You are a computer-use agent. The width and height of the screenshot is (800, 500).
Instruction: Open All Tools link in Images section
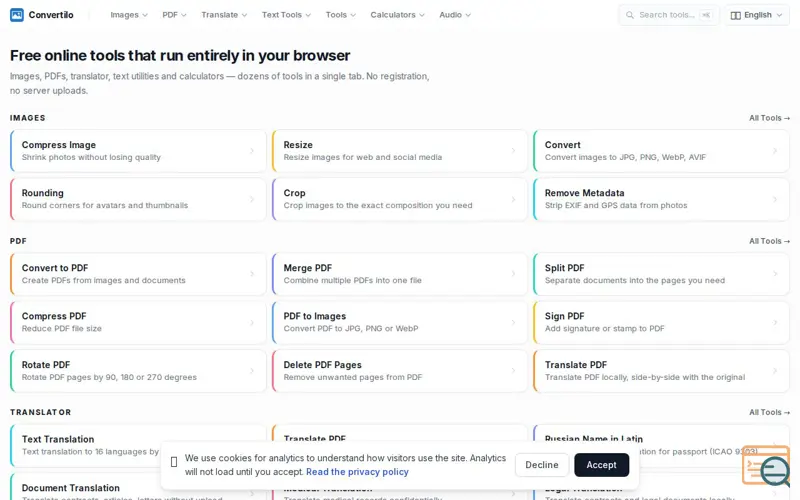click(x=769, y=118)
